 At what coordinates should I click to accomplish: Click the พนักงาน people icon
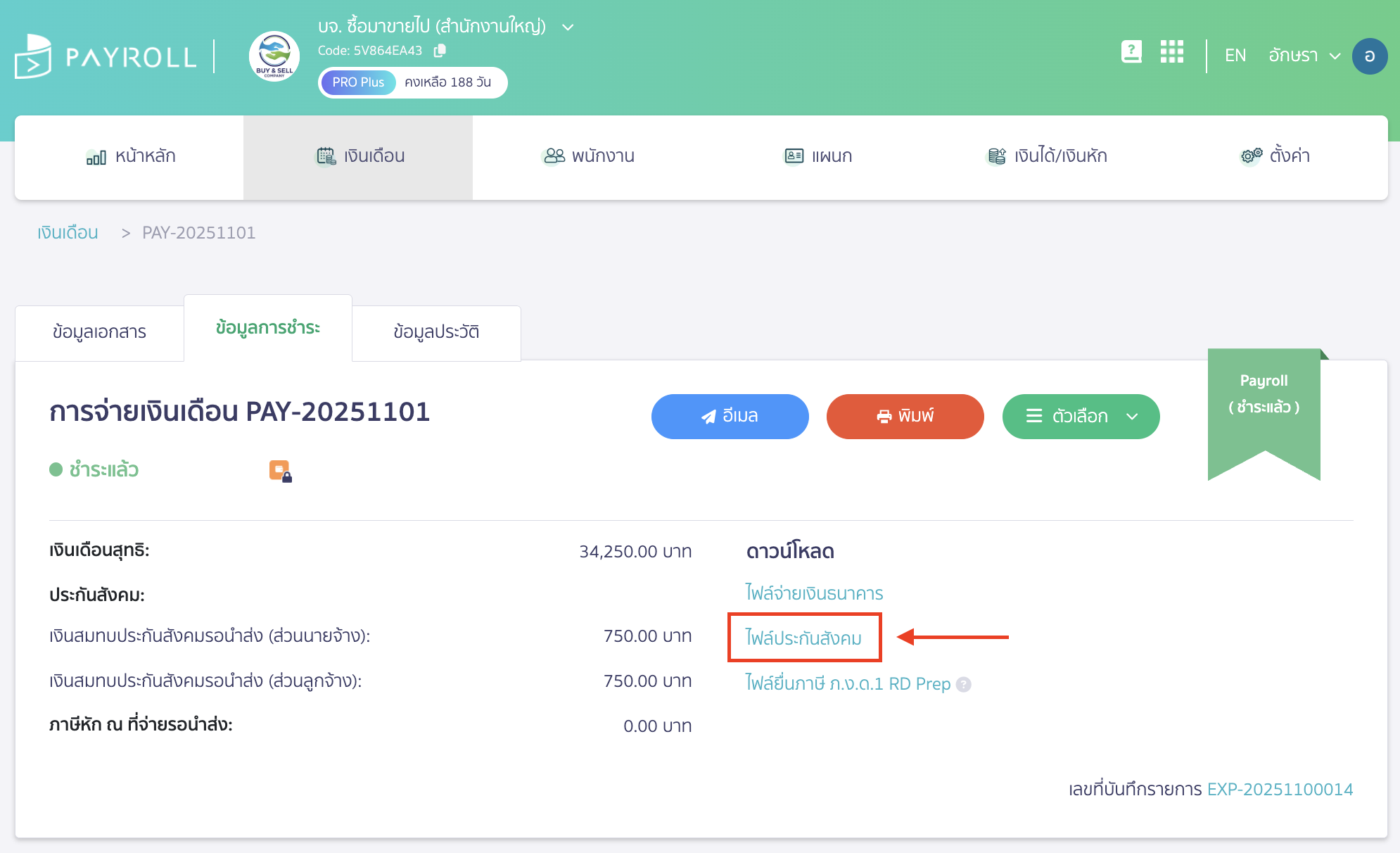[x=554, y=156]
